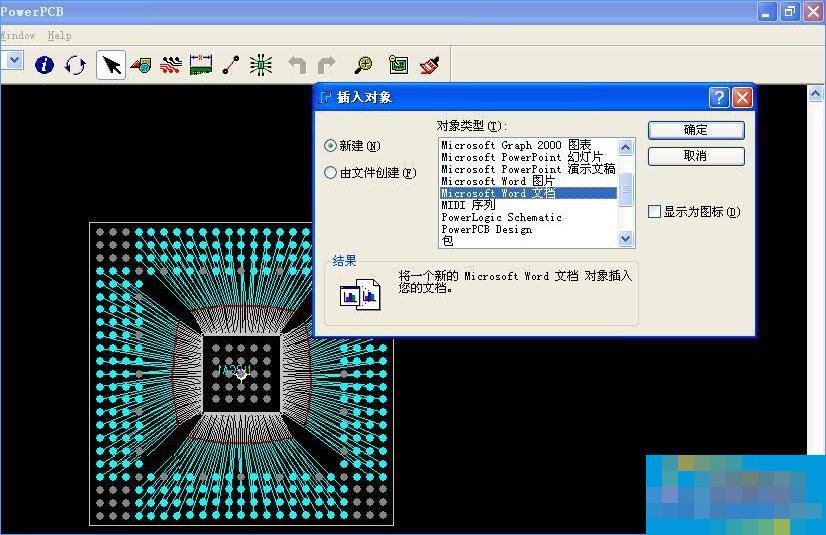The height and width of the screenshot is (535, 826).
Task: Open the layer dropdown arrow in toolbar
Action: tap(15, 61)
